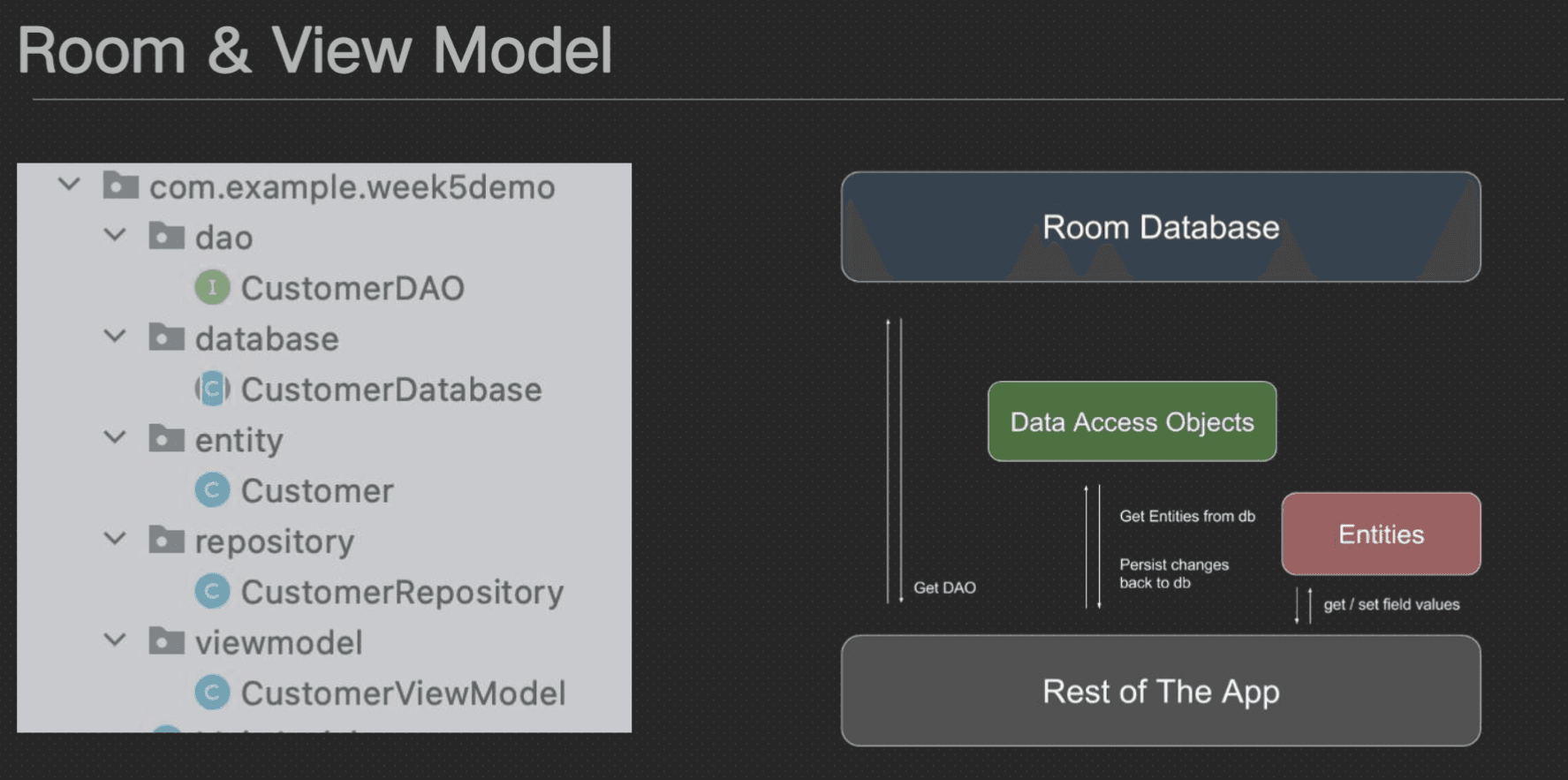This screenshot has width=1568, height=780.
Task: Click the Data Access Objects box
Action: 1132,421
